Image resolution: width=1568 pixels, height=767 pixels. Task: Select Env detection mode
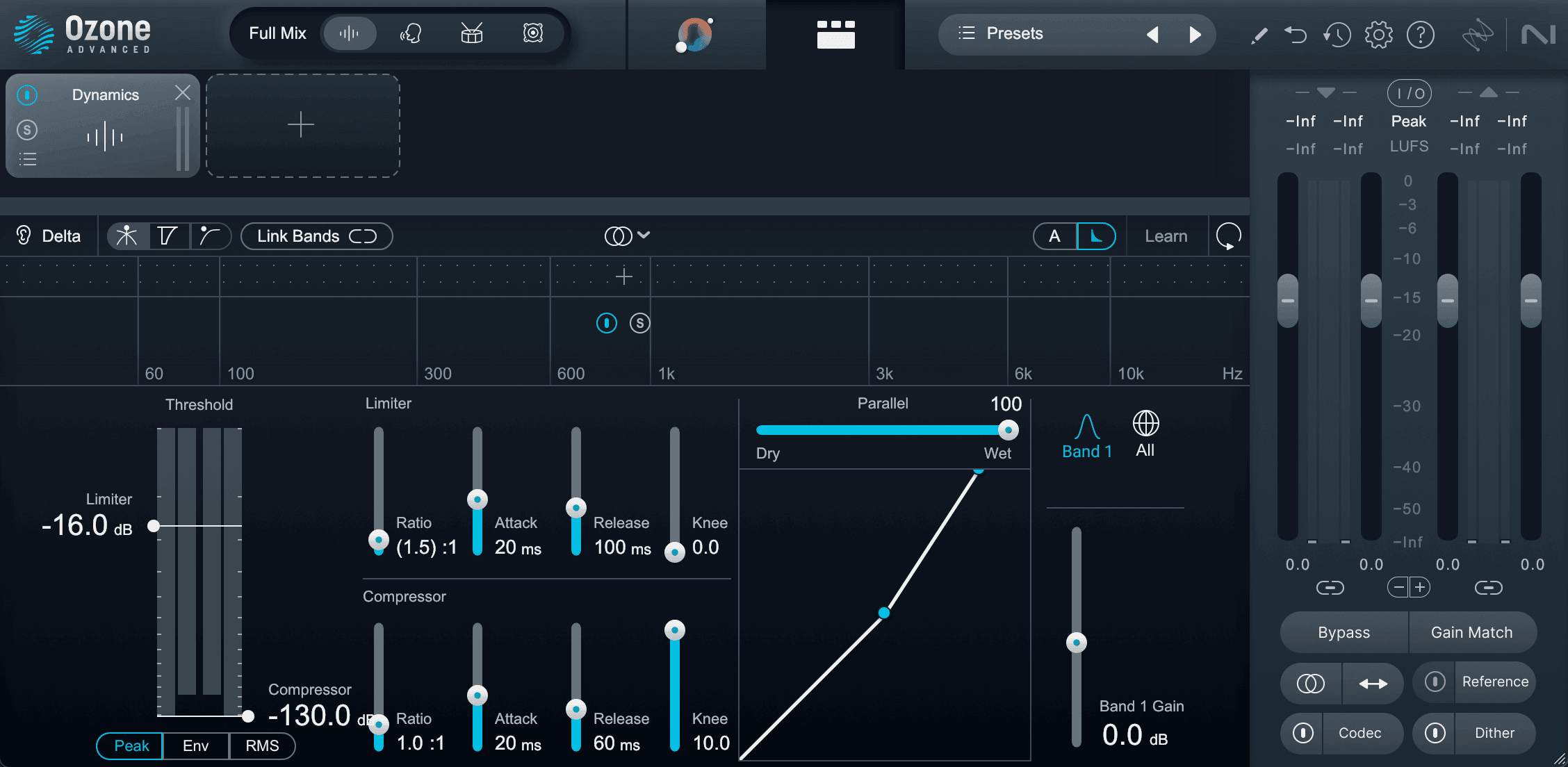tap(195, 746)
